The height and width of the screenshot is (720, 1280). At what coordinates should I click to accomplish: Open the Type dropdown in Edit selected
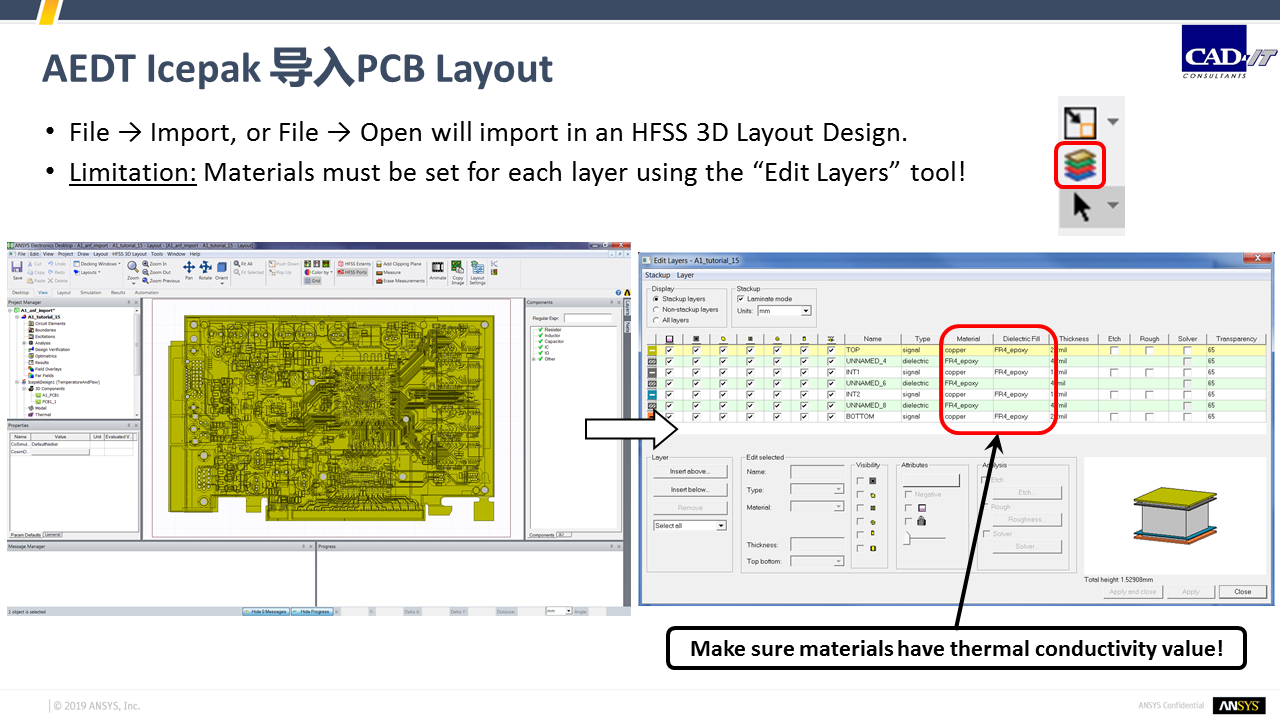point(838,489)
